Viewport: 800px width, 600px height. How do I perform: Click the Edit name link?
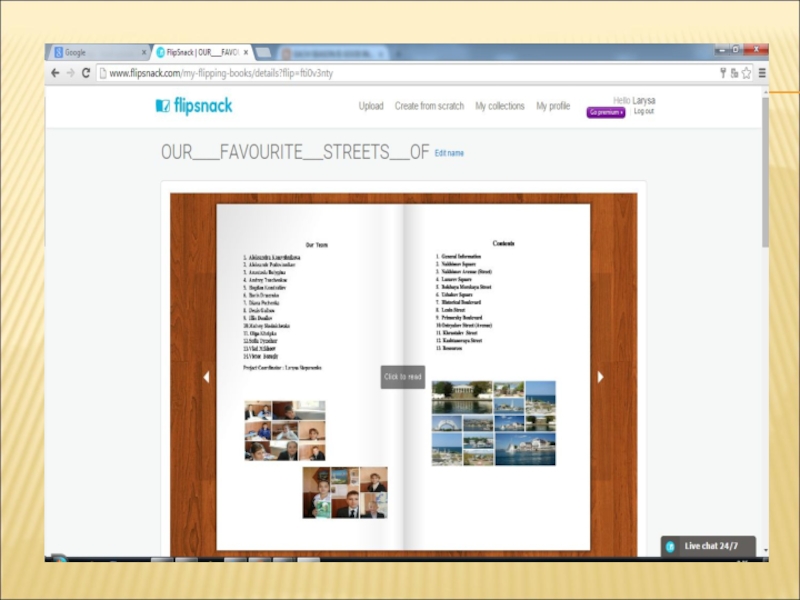coord(449,153)
